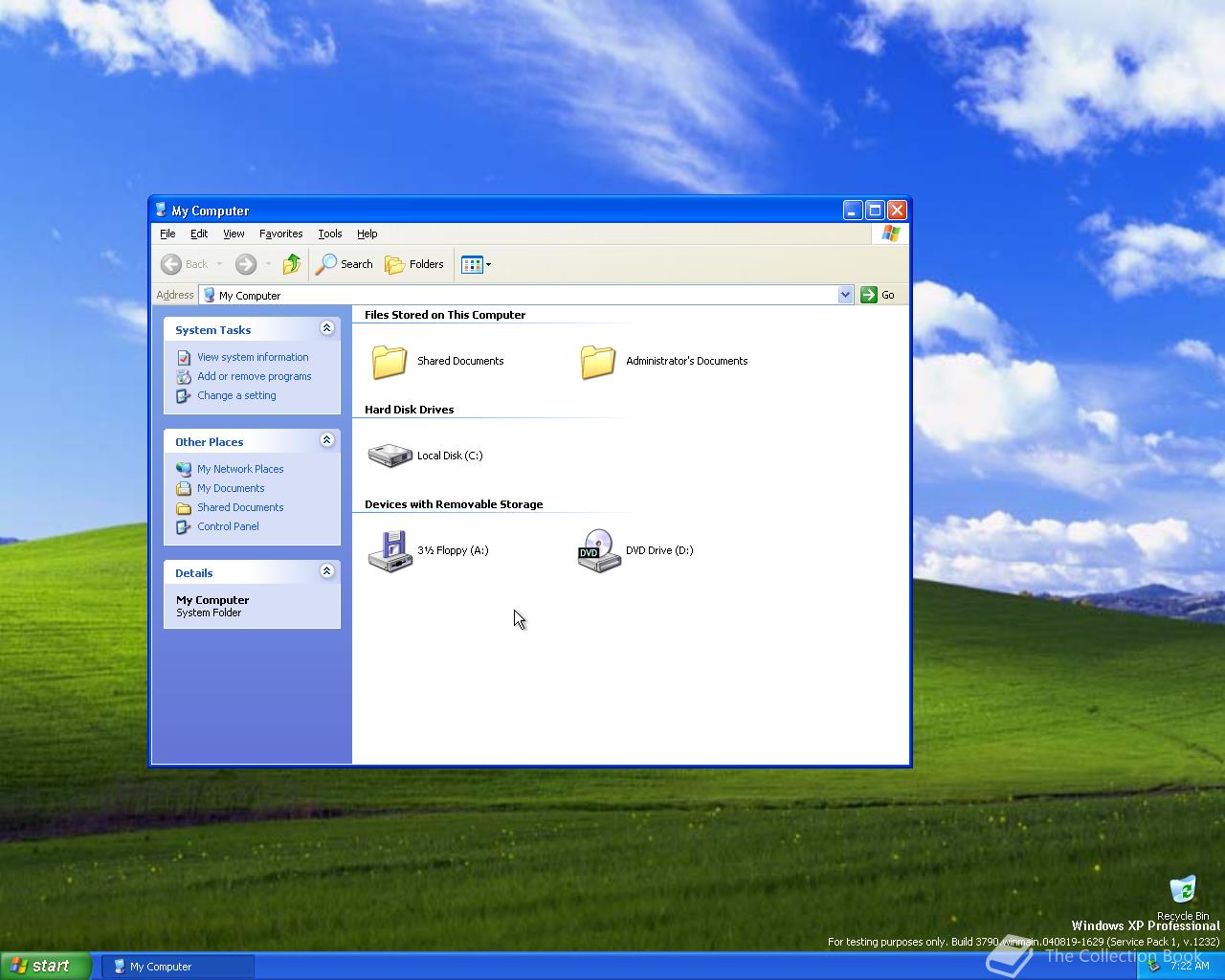The width and height of the screenshot is (1225, 980).
Task: Click the Back arrow toolbar button
Action: coord(185,264)
